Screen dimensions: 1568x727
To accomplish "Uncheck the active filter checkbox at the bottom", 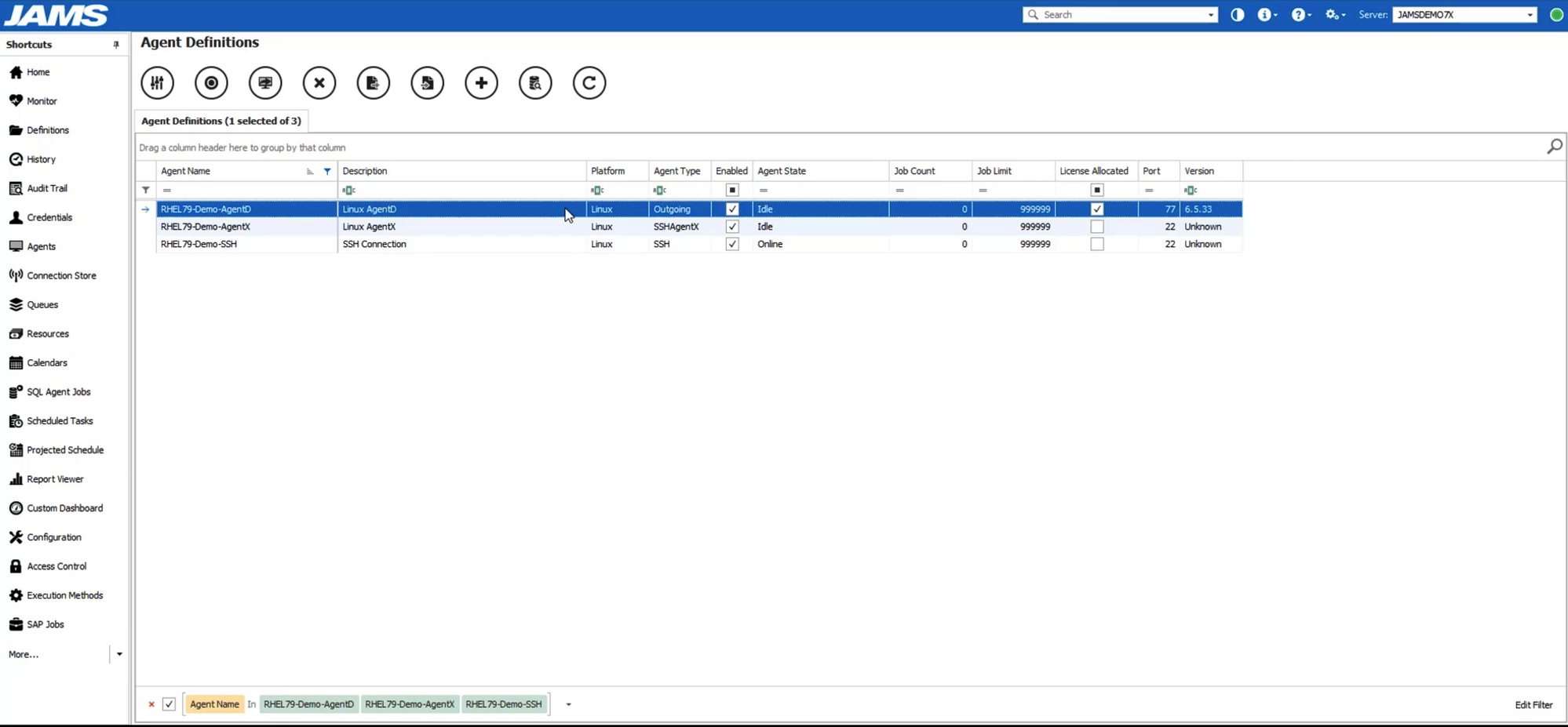I will (169, 703).
